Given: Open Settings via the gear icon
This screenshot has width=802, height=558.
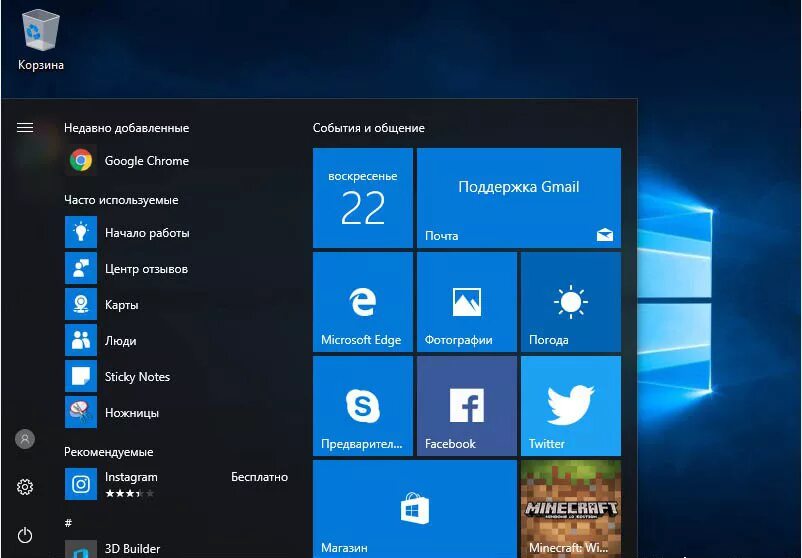Looking at the screenshot, I should 25,487.
